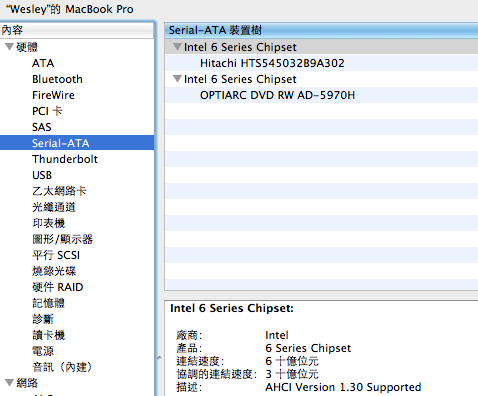Click the vertical divider handle beside detail pane
This screenshot has height=396, width=478.
tap(159, 358)
